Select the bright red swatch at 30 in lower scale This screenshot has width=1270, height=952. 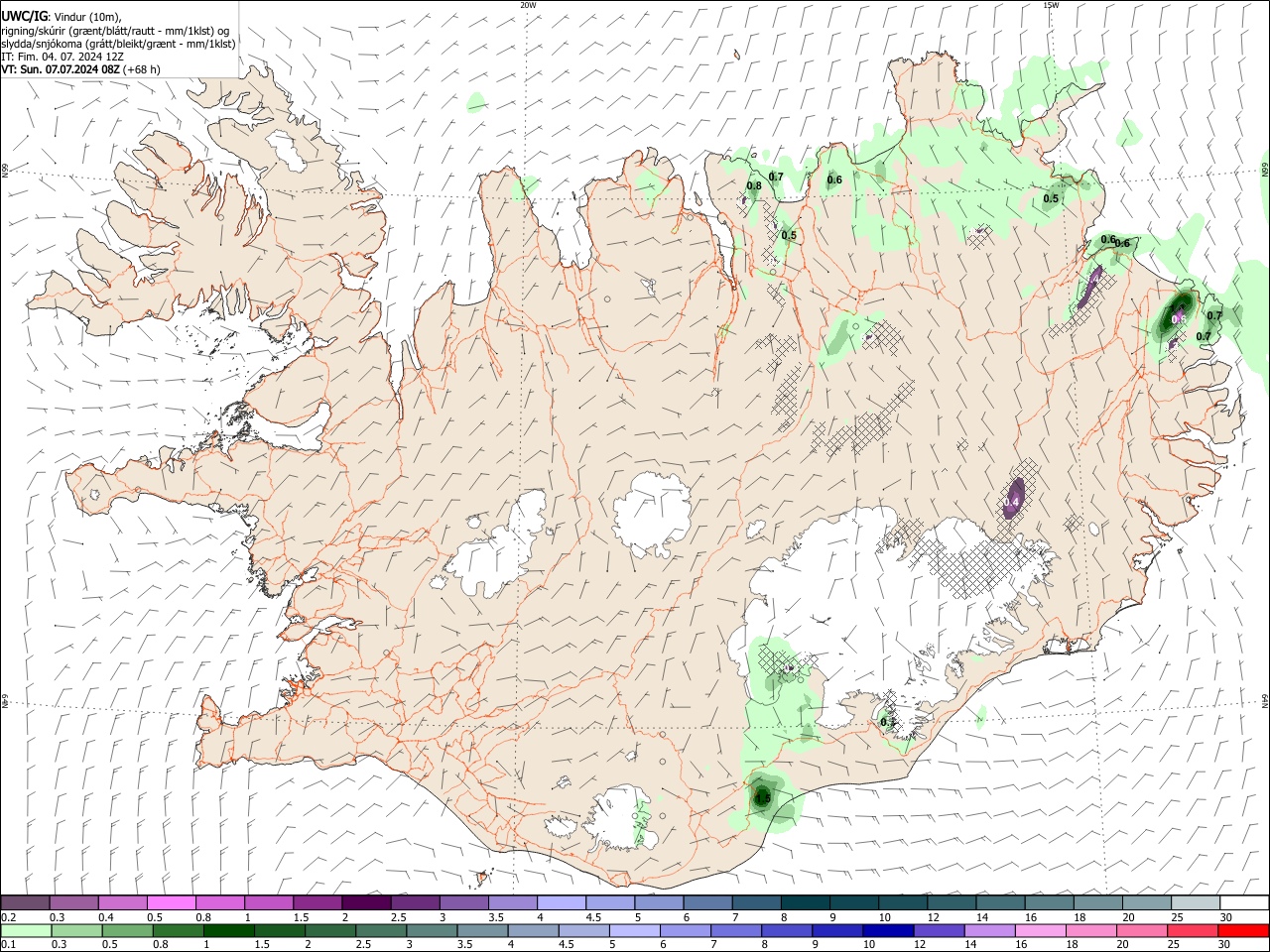click(x=1242, y=930)
